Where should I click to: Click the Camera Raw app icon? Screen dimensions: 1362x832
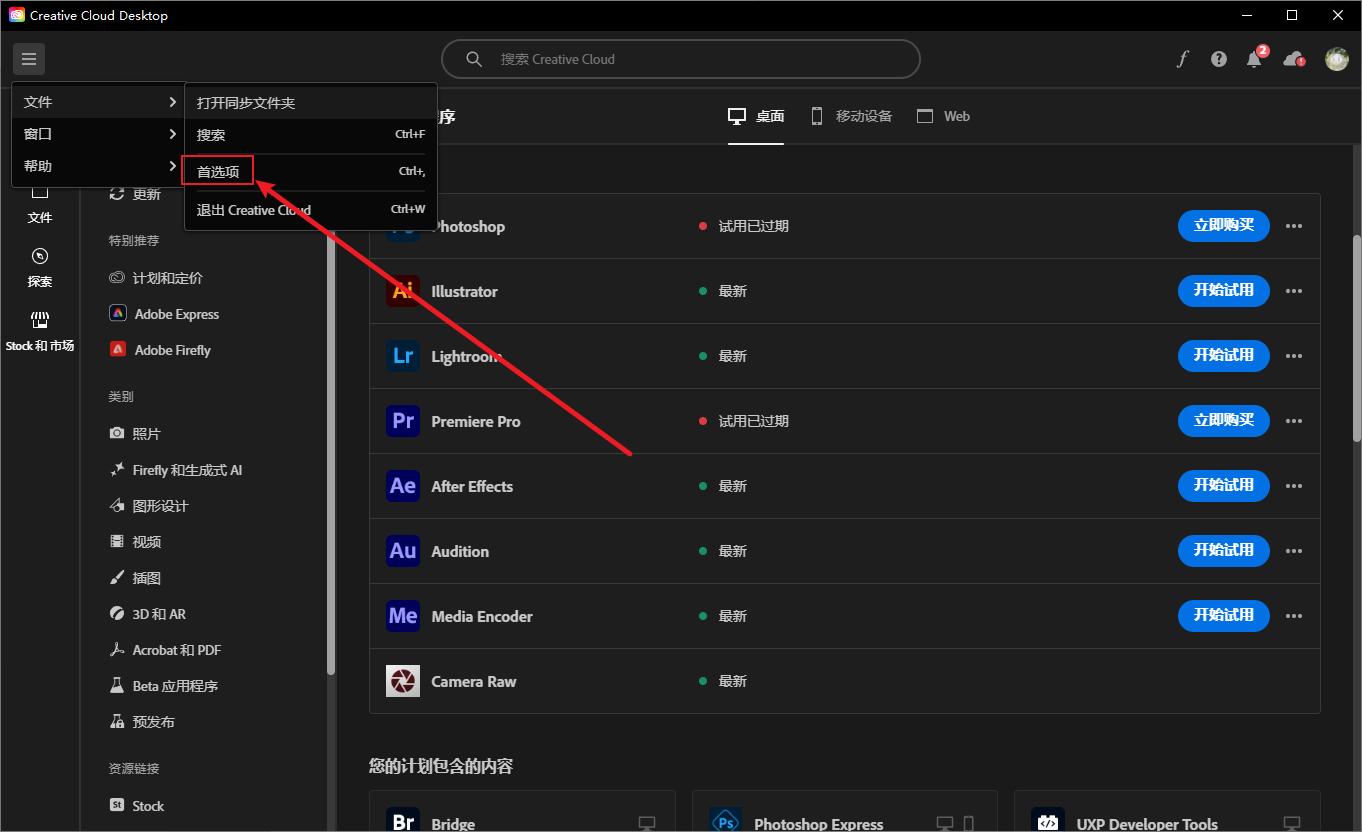[x=403, y=681]
